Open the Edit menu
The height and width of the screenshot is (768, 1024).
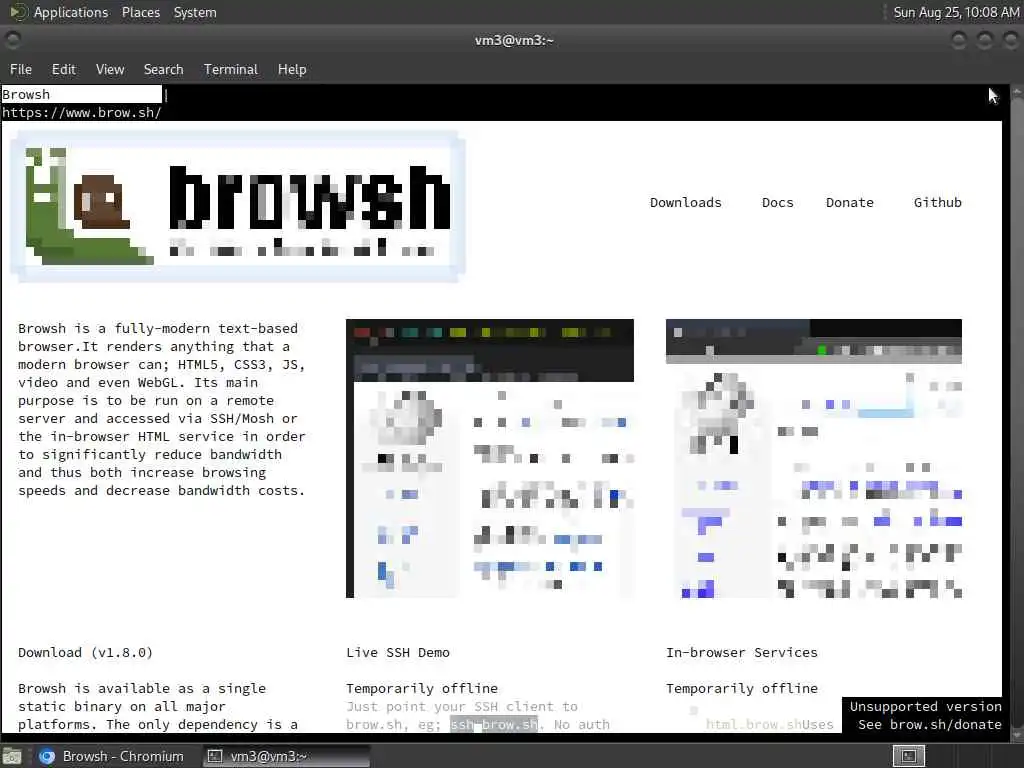(x=63, y=69)
